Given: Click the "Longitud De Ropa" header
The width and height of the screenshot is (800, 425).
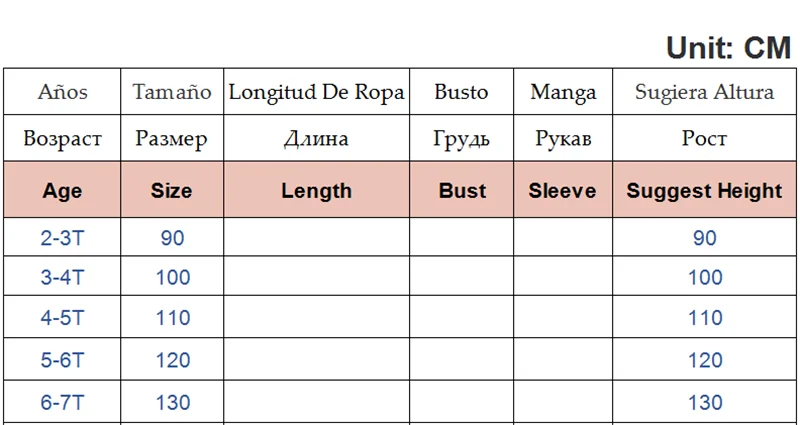Looking at the screenshot, I should pyautogui.click(x=316, y=92).
